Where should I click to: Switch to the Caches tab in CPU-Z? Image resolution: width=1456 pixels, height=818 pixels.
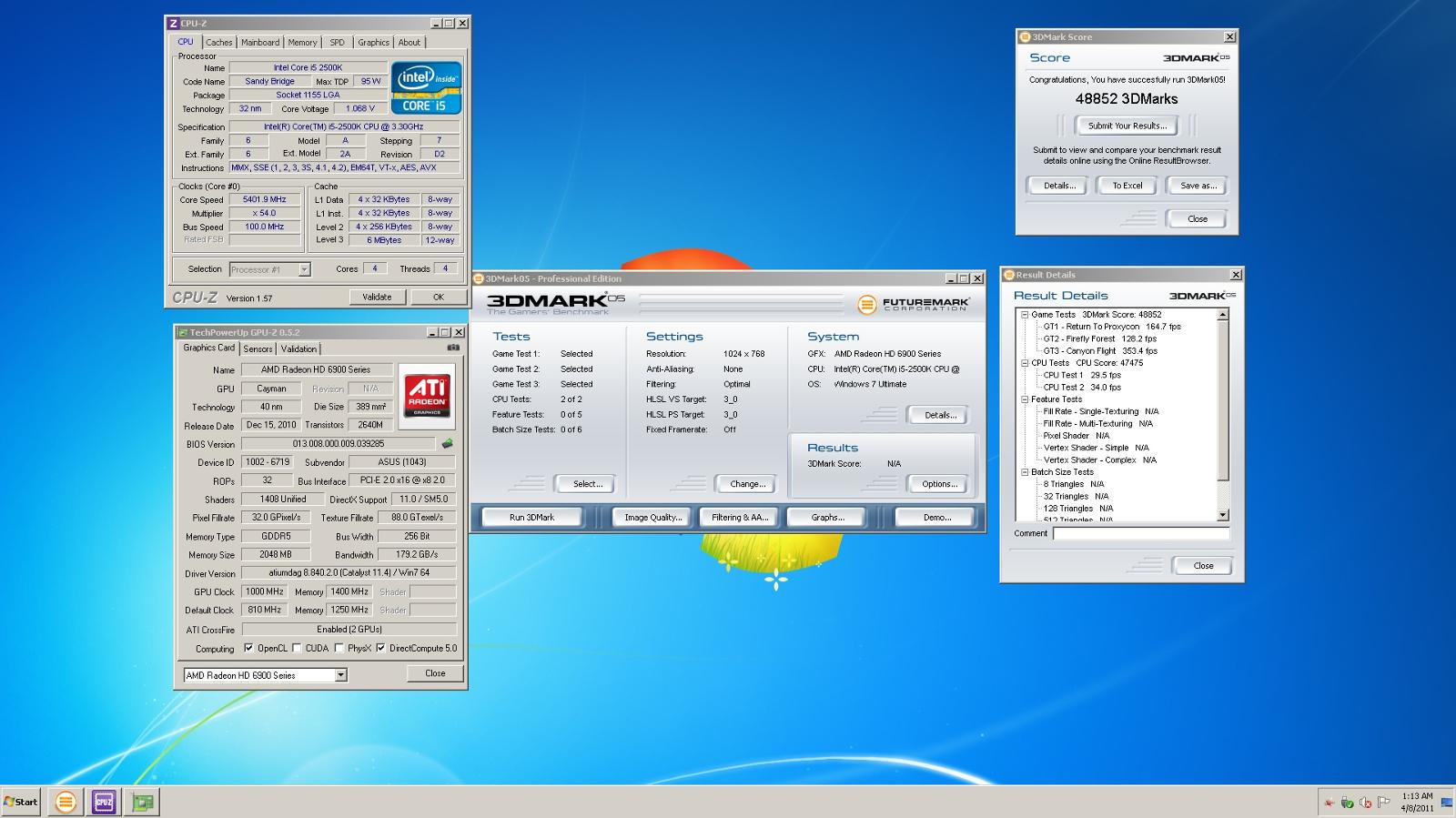point(218,43)
